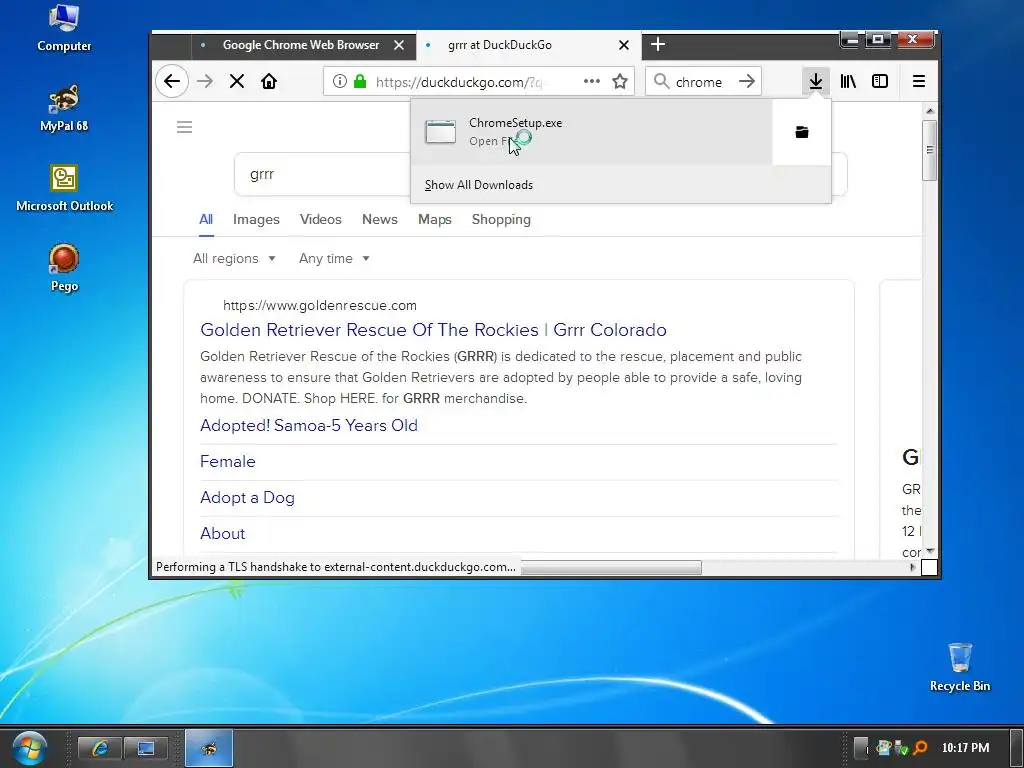Open the browser hamburger menu
The height and width of the screenshot is (768, 1024).
tap(919, 82)
